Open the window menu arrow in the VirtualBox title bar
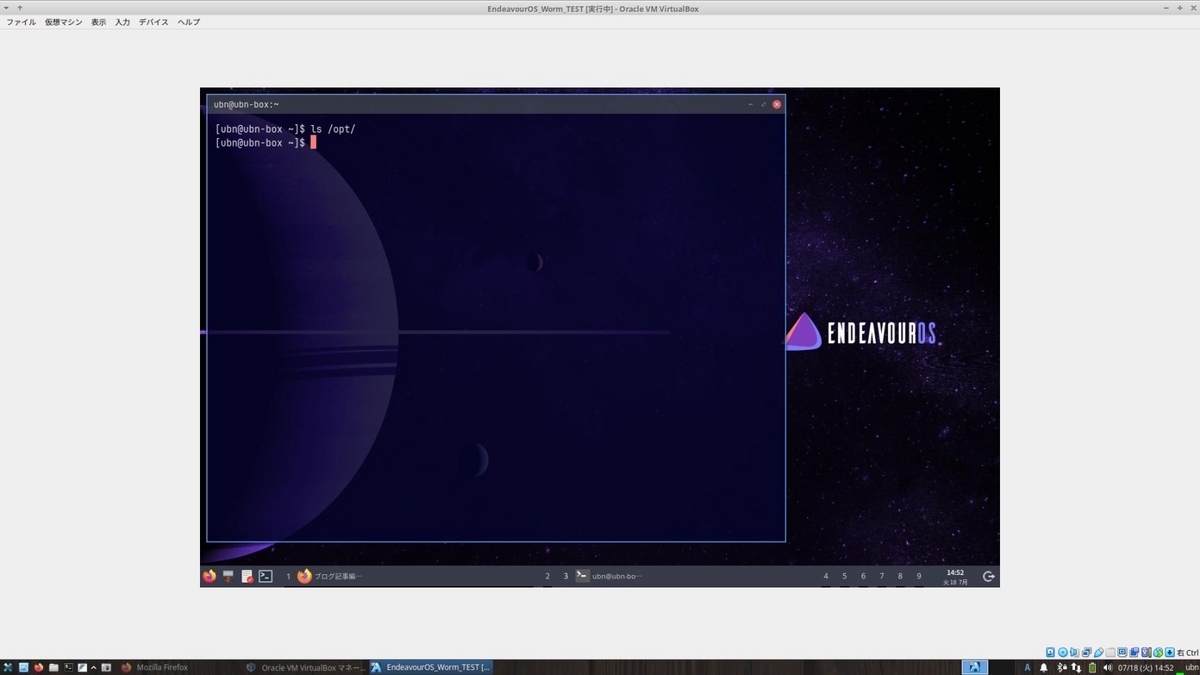The height and width of the screenshot is (675, 1200). pyautogui.click(x=6, y=7)
